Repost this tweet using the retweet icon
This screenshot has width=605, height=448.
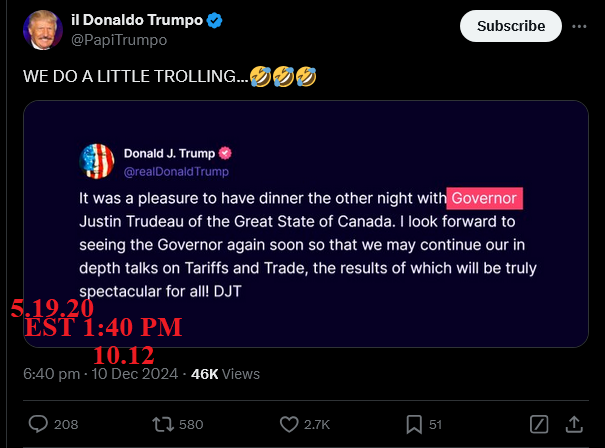tap(162, 424)
